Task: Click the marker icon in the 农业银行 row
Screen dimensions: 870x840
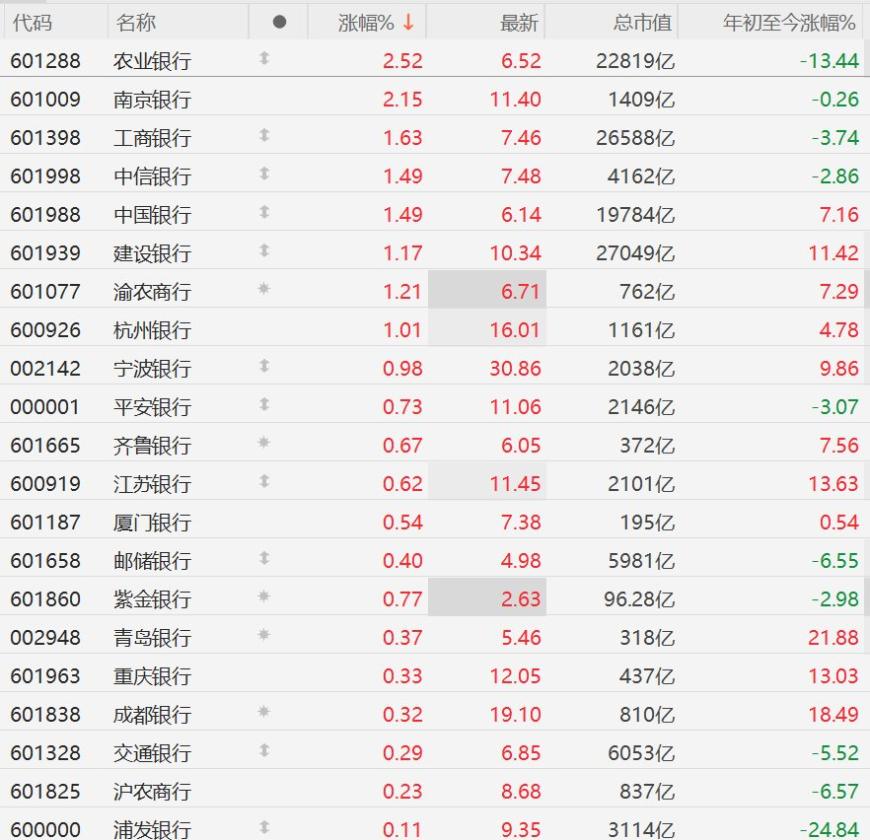Action: coord(265,58)
